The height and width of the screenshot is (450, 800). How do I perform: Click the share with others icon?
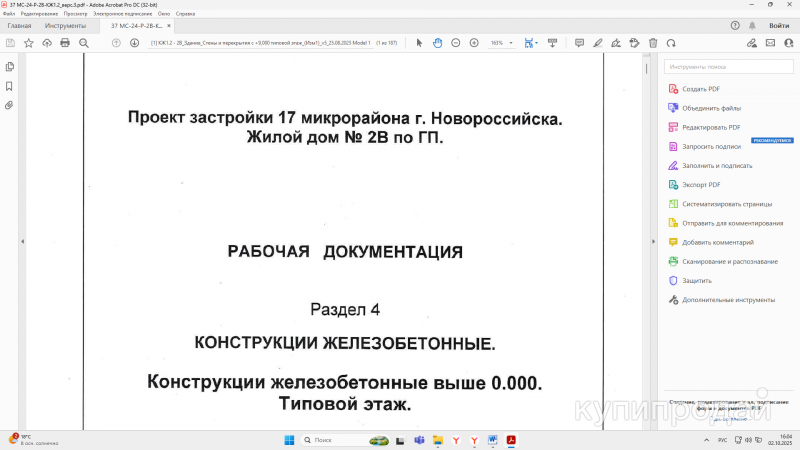pos(789,43)
